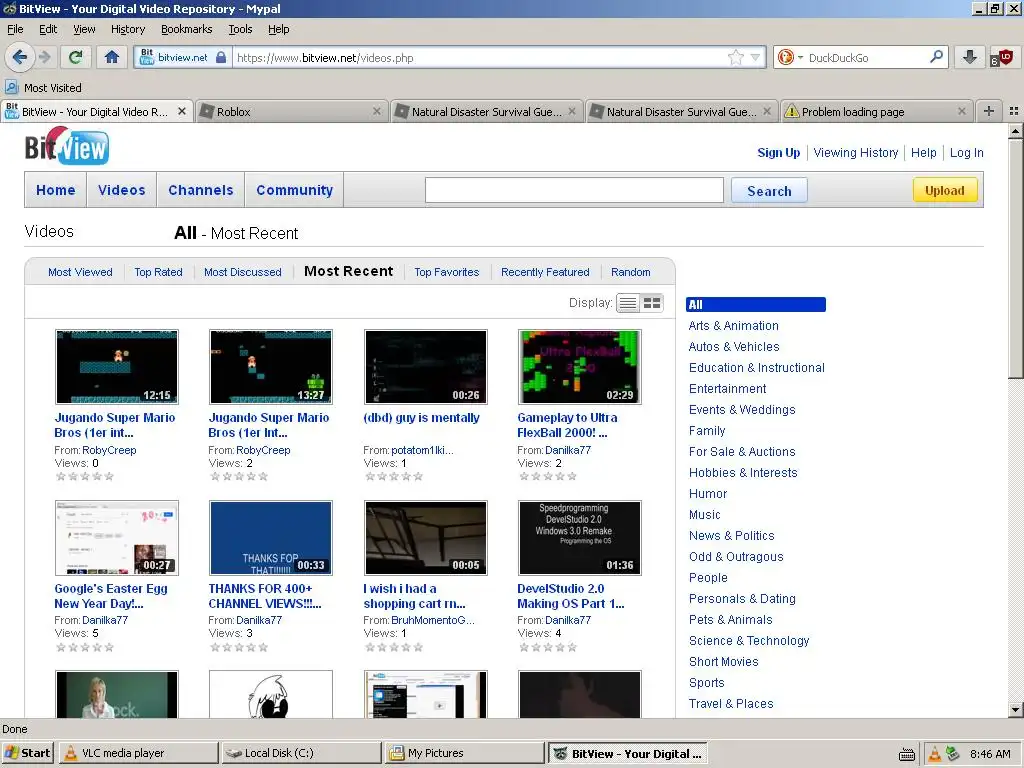This screenshot has height=768, width=1024.
Task: Switch to list display view
Action: pos(628,303)
